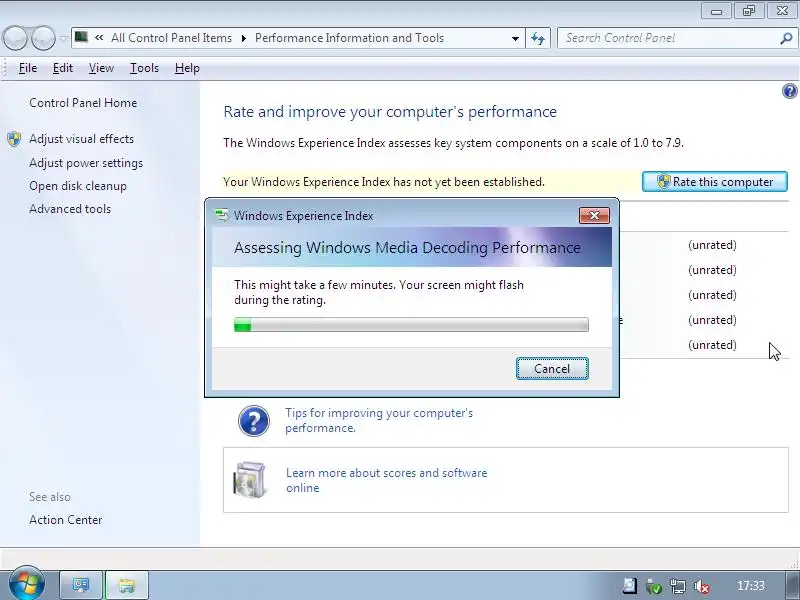Go to Control Panel Home
The height and width of the screenshot is (600, 800).
tap(83, 103)
